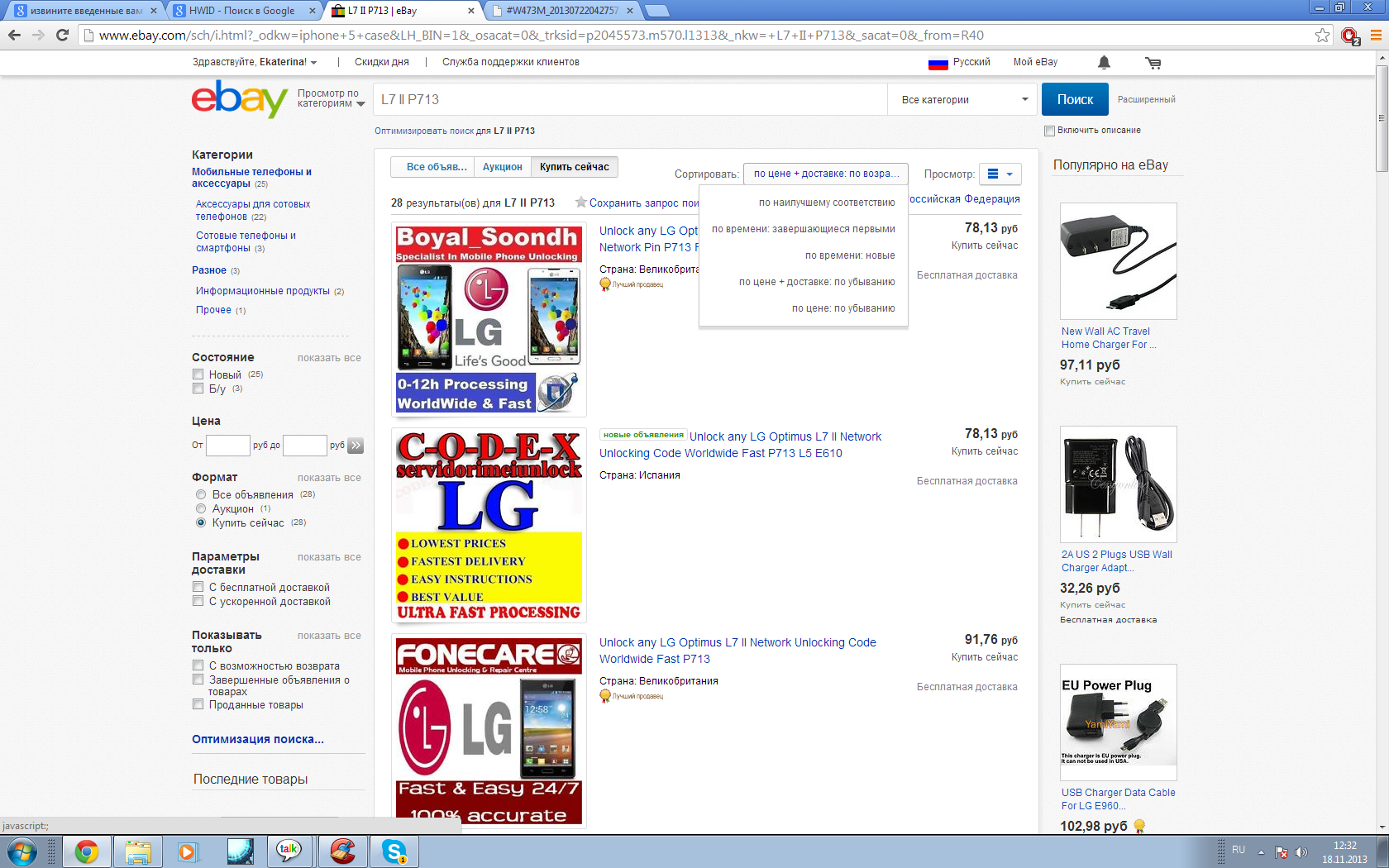The width and height of the screenshot is (1389, 868).
Task: Click the Action Center flag tray icon
Action: pyautogui.click(x=1282, y=851)
